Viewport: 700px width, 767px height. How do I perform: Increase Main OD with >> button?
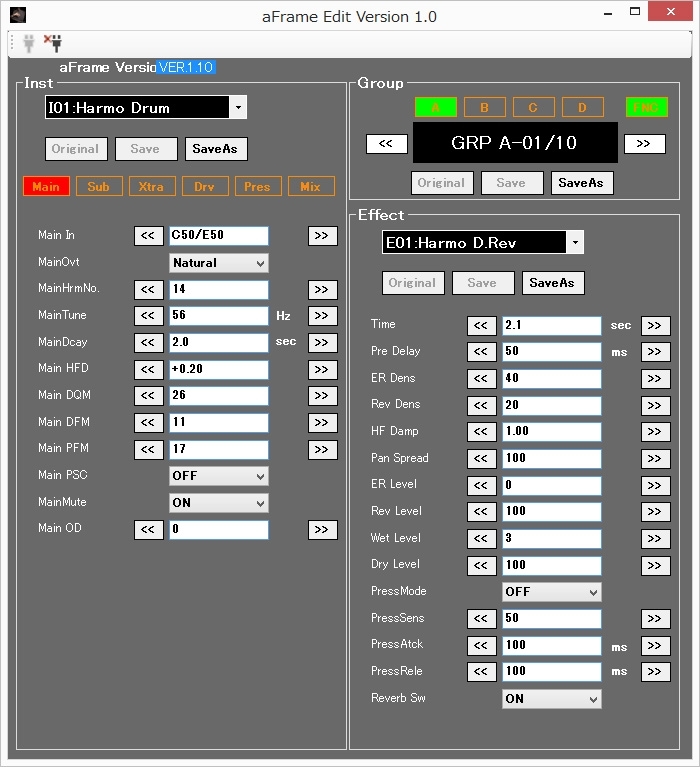(322, 530)
